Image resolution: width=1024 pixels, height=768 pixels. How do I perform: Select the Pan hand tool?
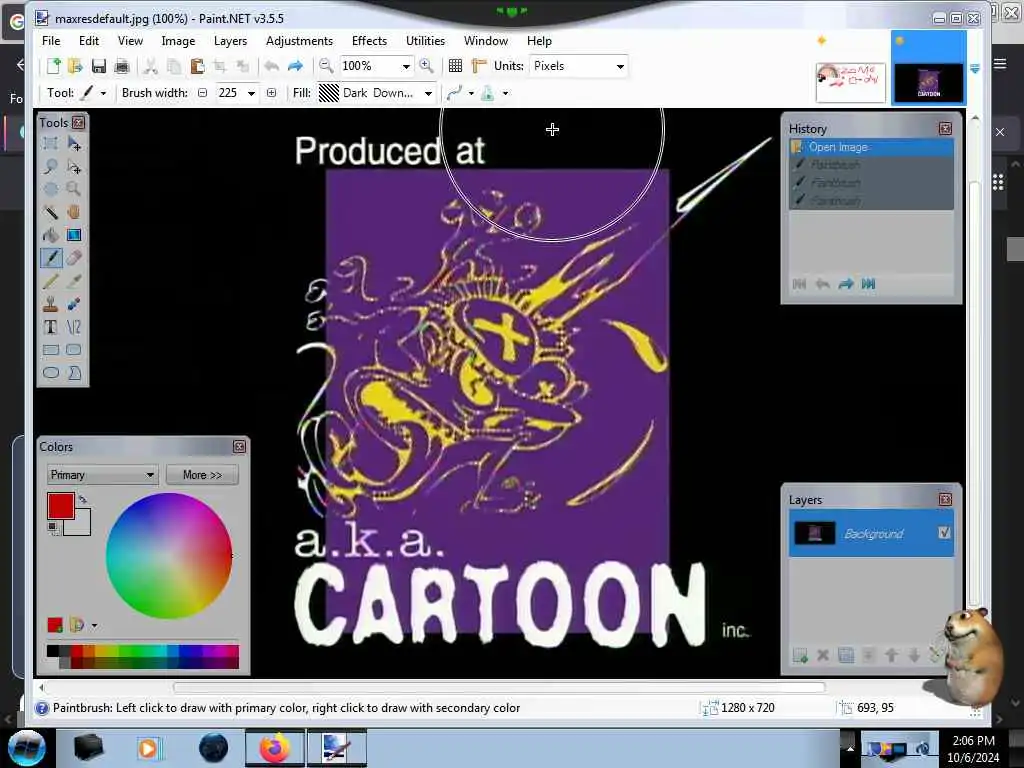pos(74,212)
